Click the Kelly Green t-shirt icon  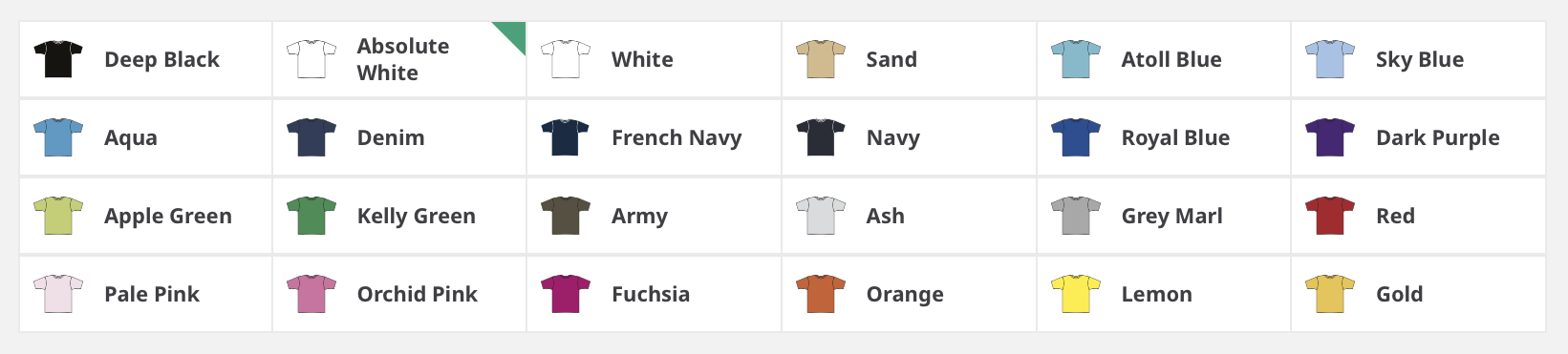(x=311, y=216)
